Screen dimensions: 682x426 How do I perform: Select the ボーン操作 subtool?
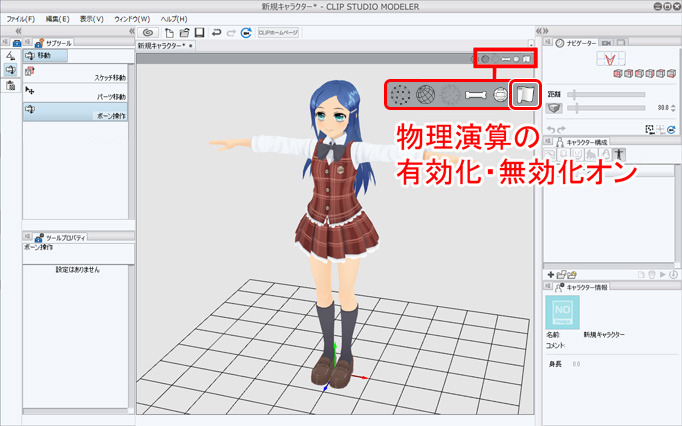pyautogui.click(x=75, y=112)
